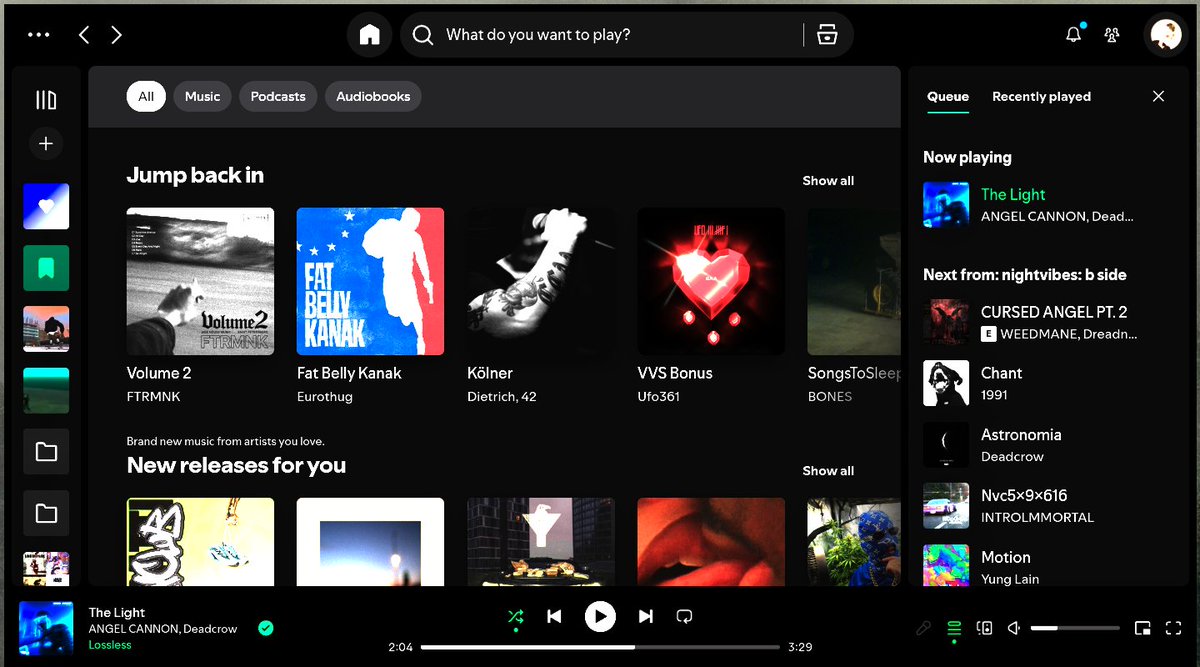The image size is (1200, 667).
Task: Select the Audiobooks filter chip
Action: pos(373,96)
